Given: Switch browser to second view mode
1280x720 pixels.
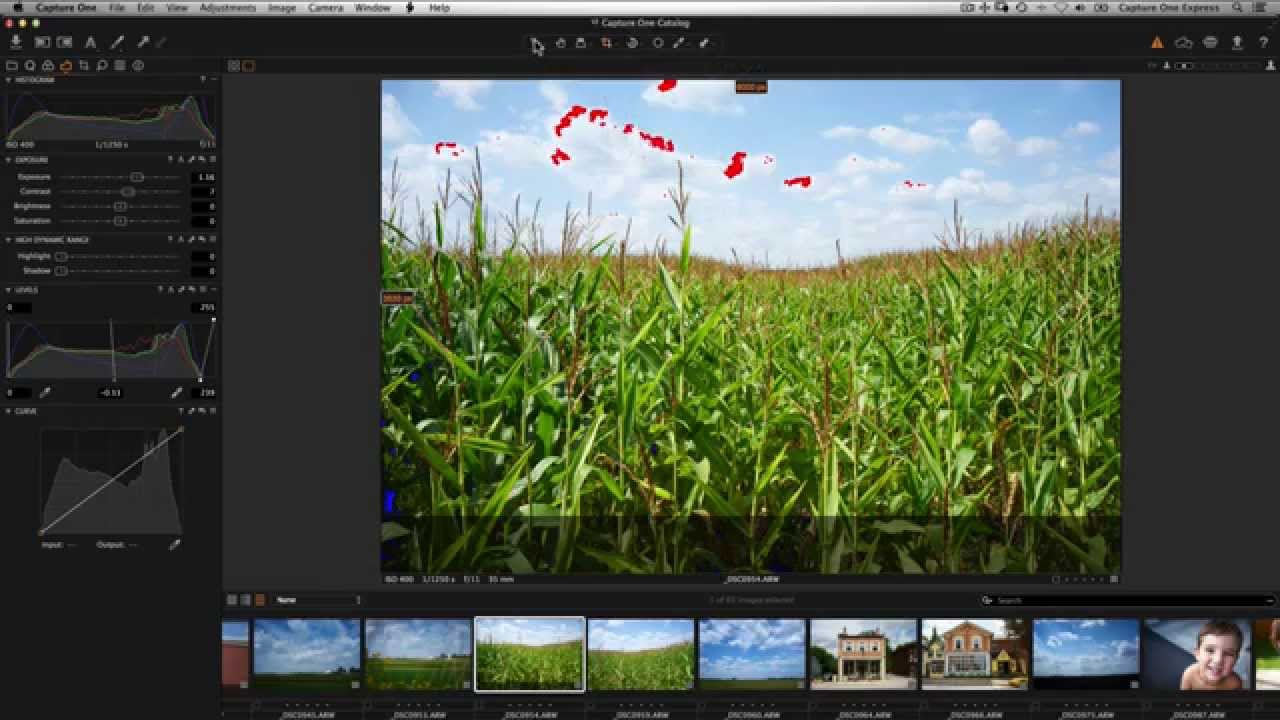Looking at the screenshot, I should (x=246, y=600).
